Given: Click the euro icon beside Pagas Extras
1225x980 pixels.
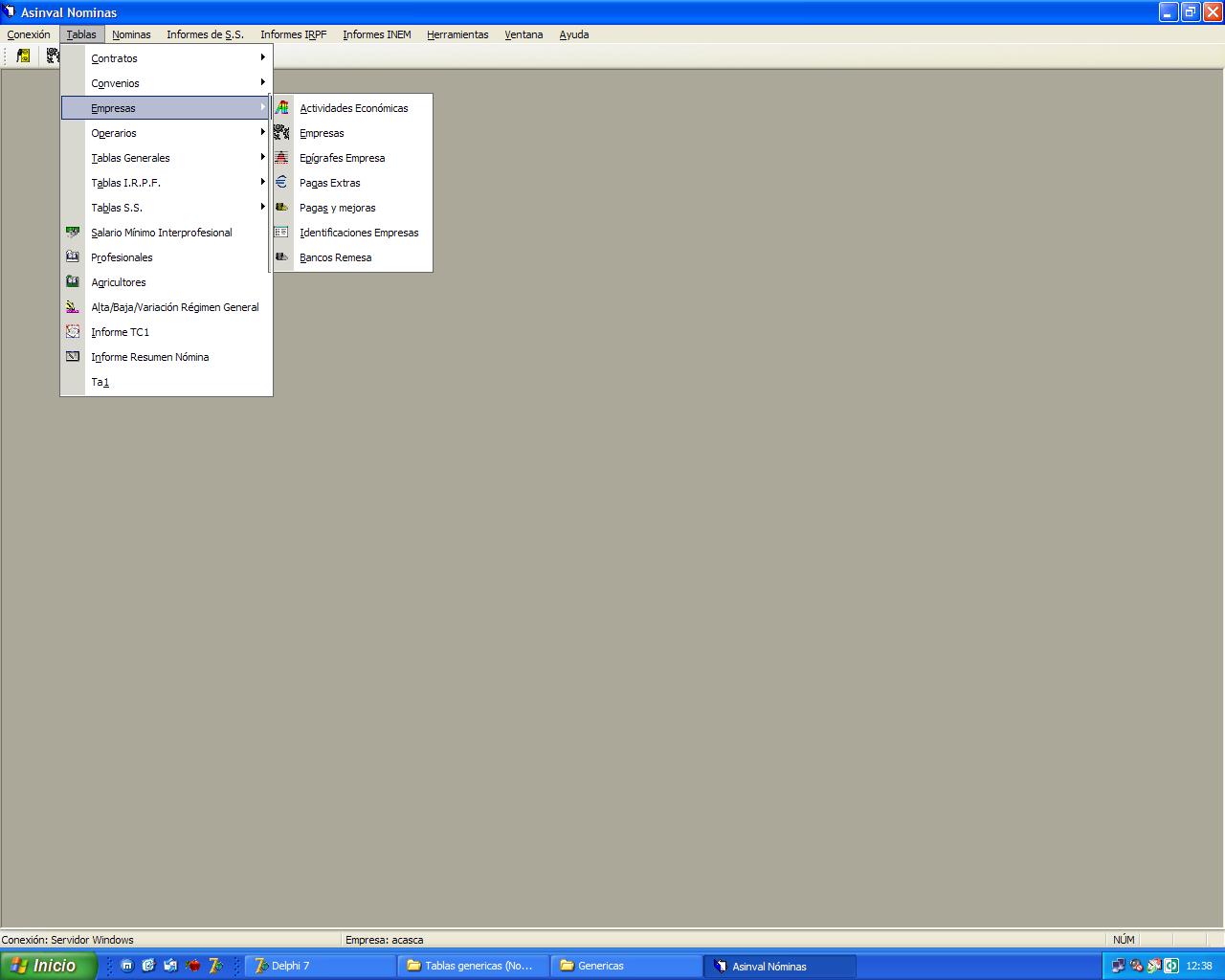Looking at the screenshot, I should [281, 183].
